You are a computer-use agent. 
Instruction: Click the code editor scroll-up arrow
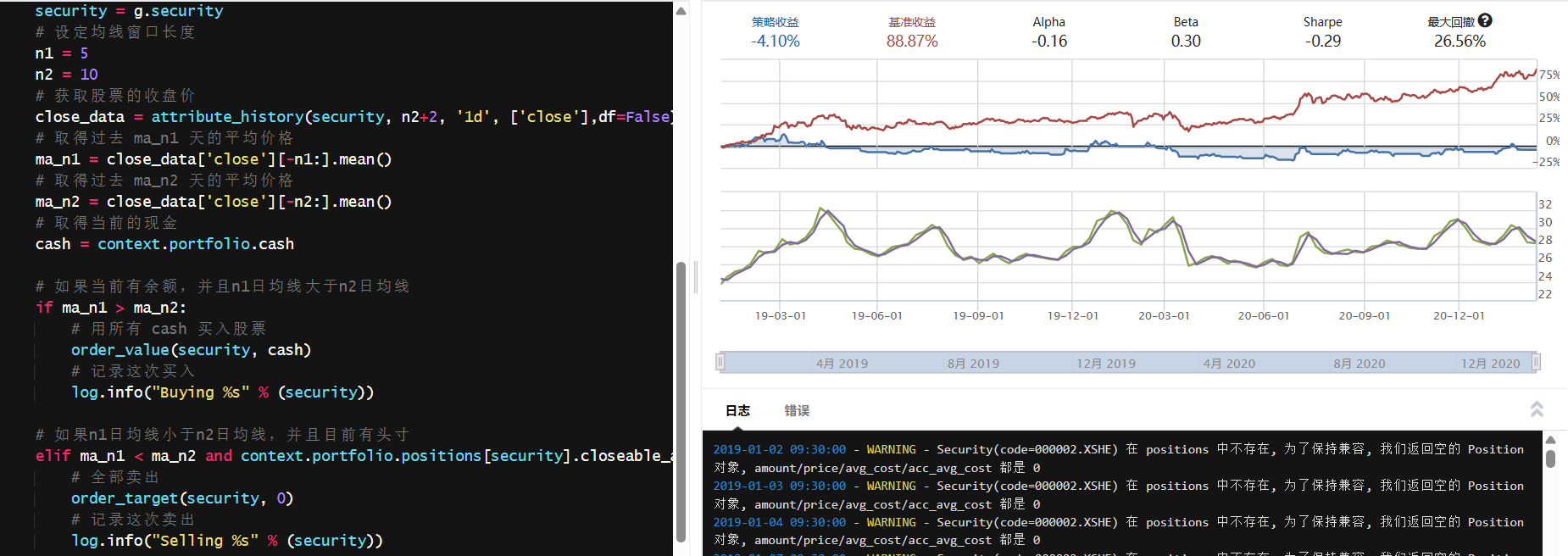point(681,12)
